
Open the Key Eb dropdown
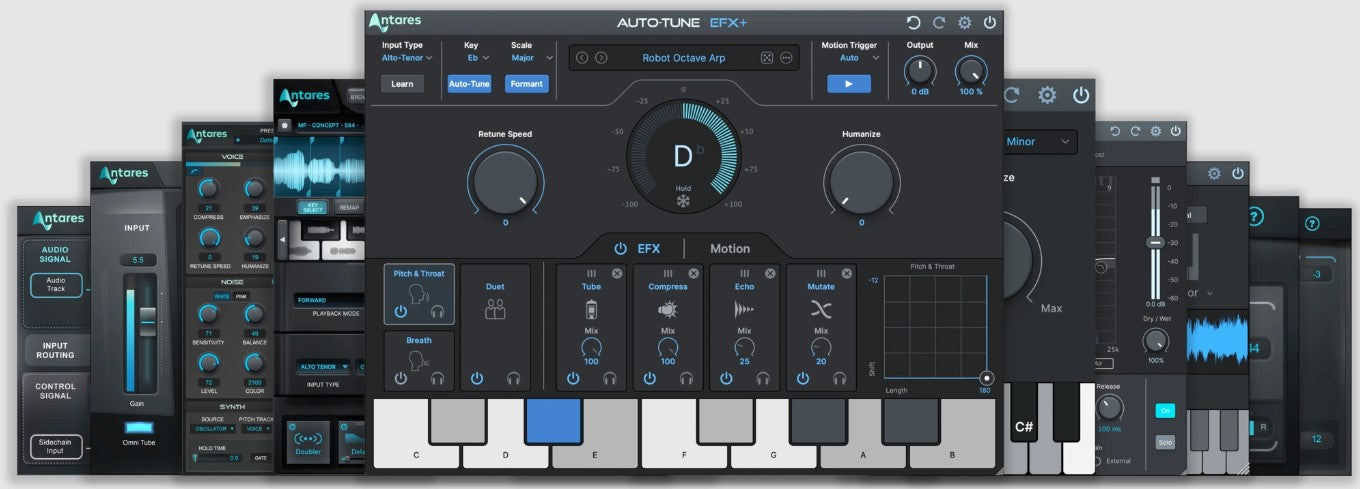[476, 58]
